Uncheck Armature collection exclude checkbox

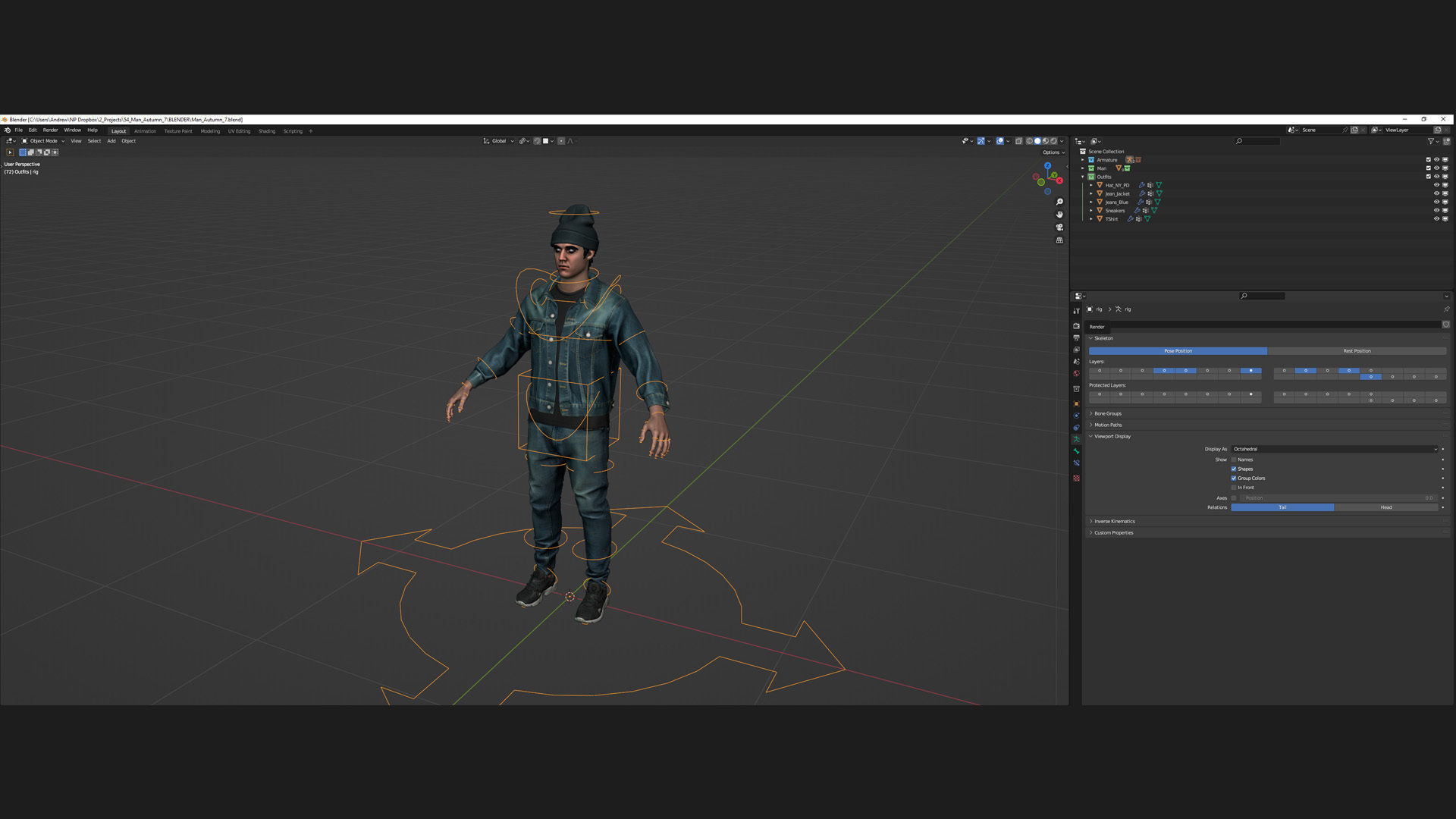(1429, 160)
